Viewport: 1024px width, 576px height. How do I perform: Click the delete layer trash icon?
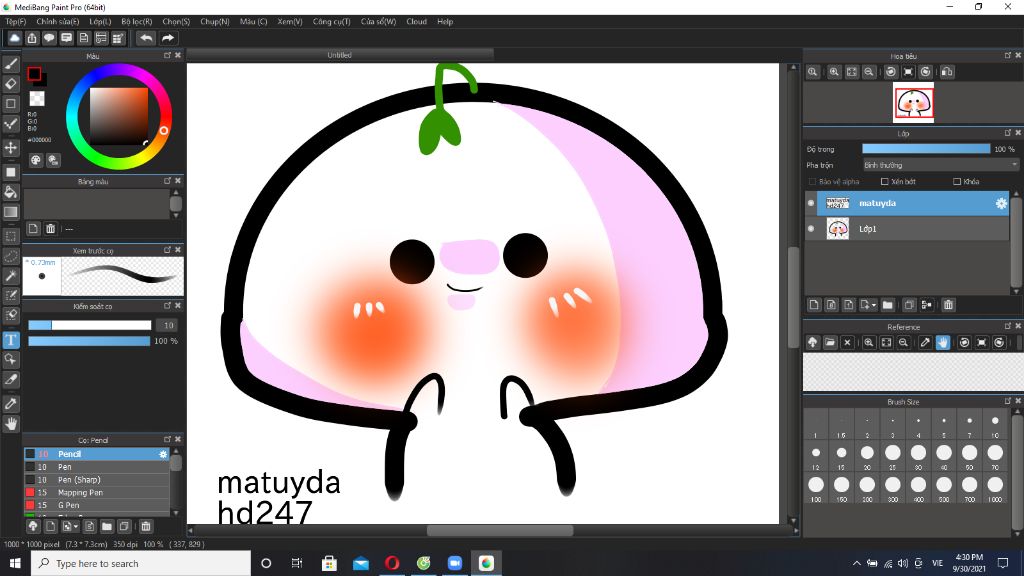click(948, 304)
